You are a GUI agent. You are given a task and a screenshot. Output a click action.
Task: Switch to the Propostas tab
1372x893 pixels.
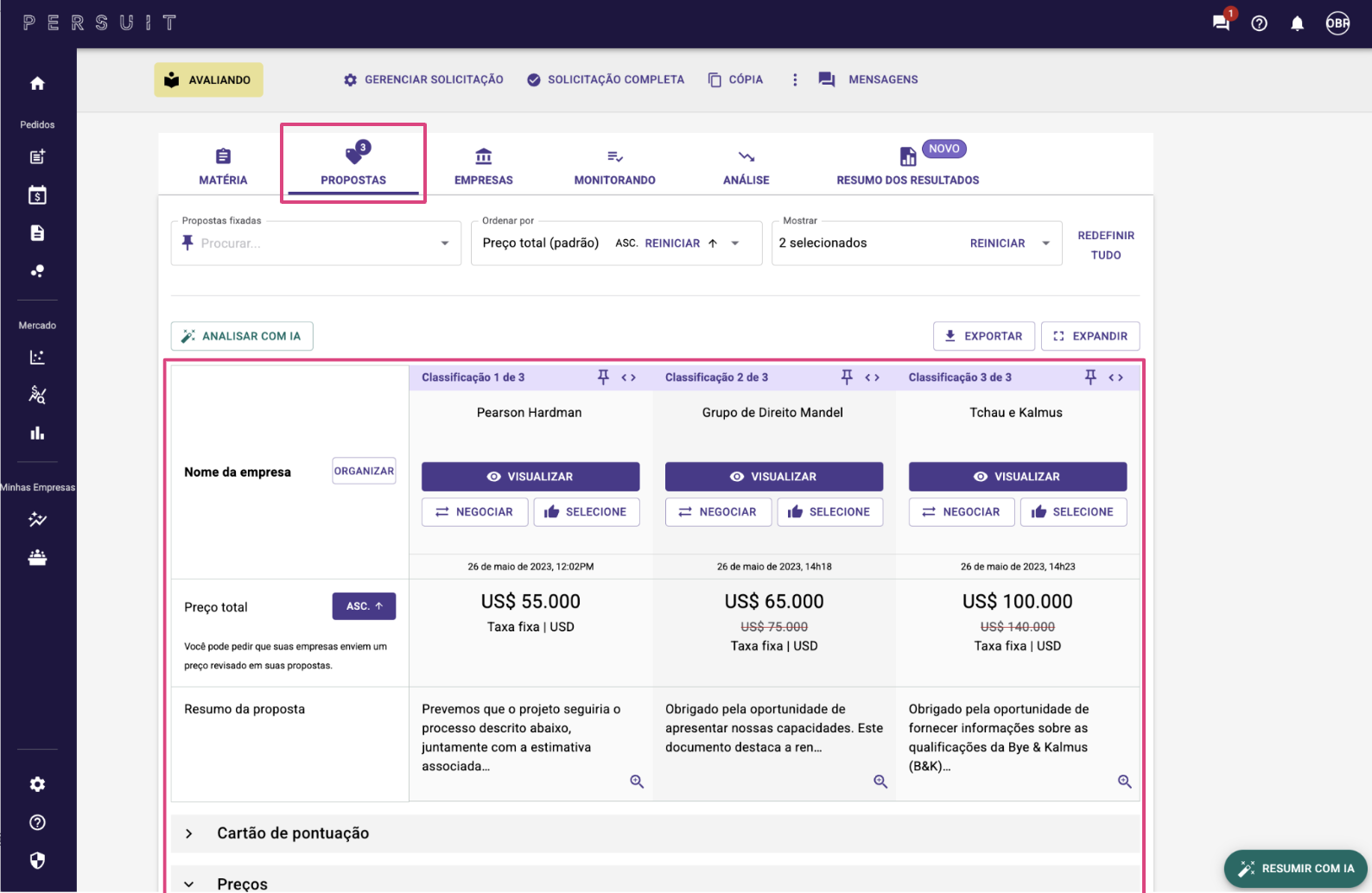pos(353,164)
